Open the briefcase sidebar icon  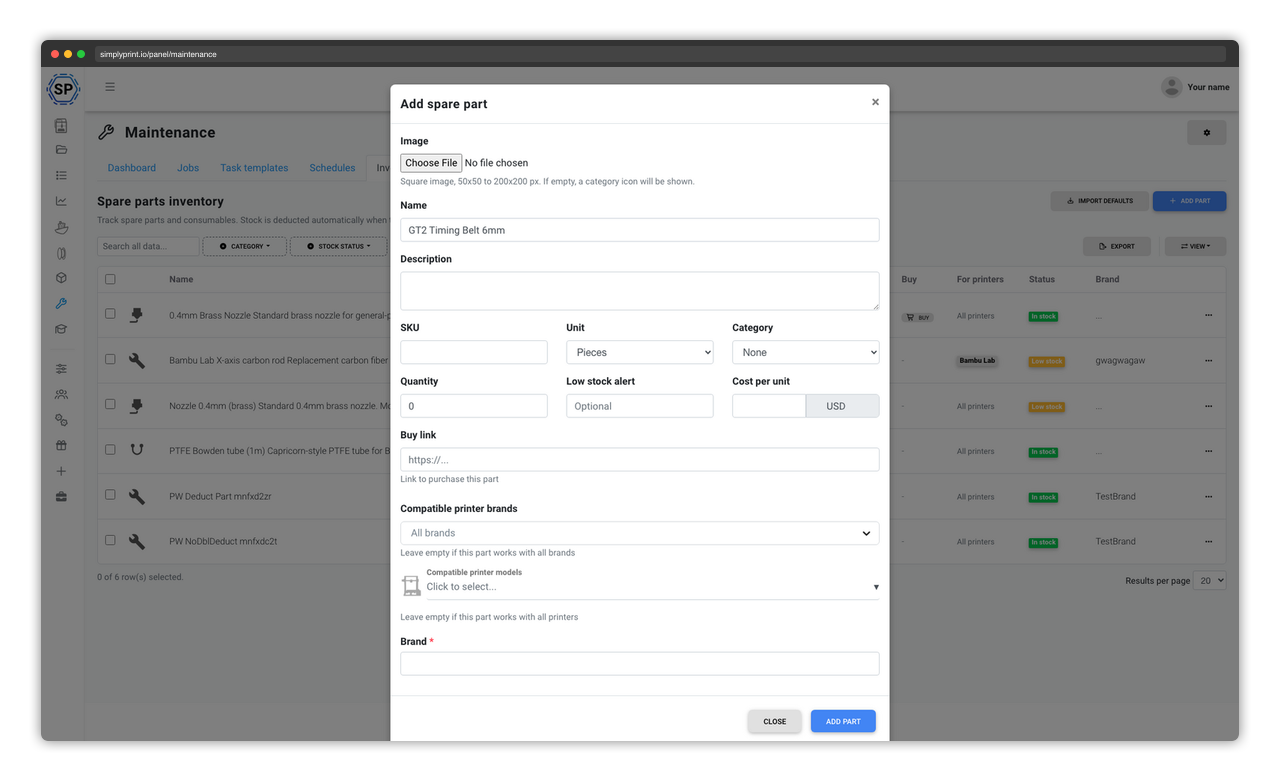[61, 497]
